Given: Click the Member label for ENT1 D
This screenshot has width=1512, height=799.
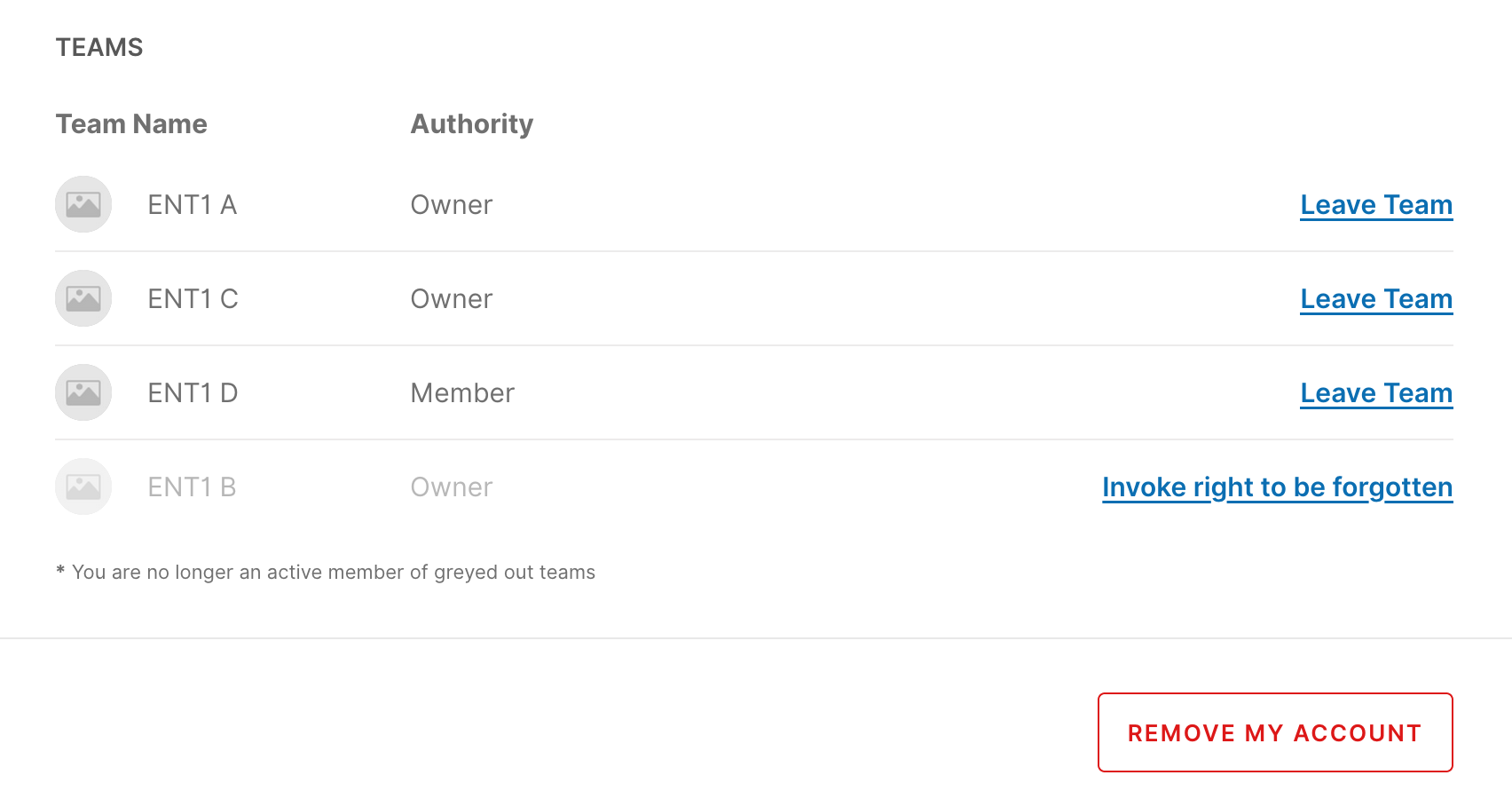Looking at the screenshot, I should pos(462,392).
